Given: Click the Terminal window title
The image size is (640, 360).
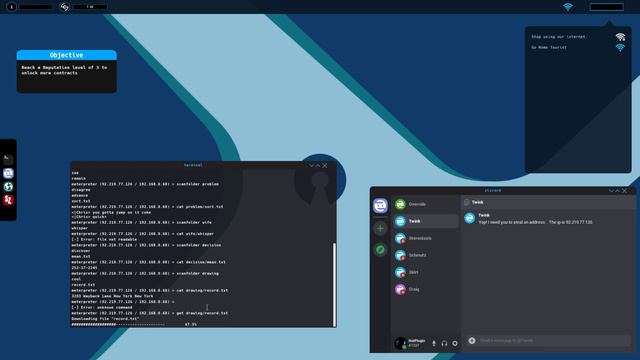Looking at the screenshot, I should (193, 165).
